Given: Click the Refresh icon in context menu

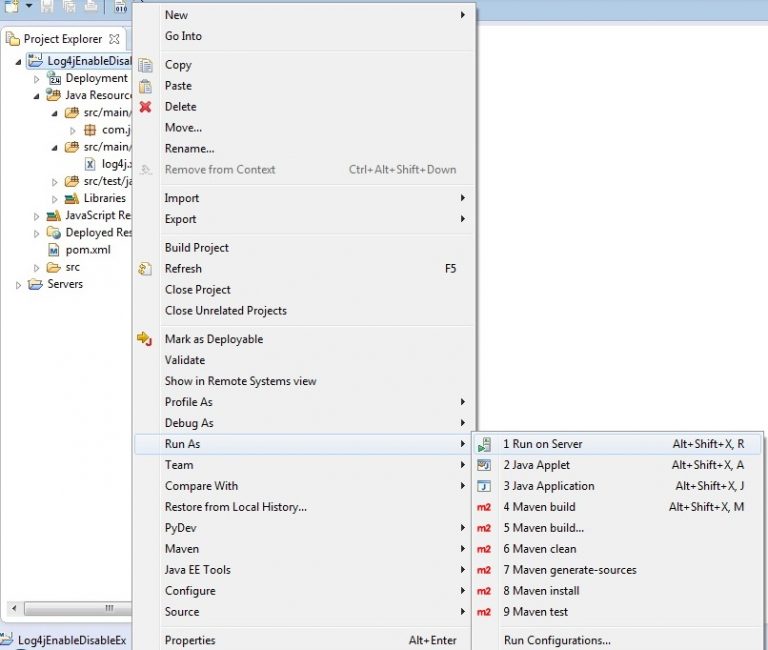Looking at the screenshot, I should click(x=145, y=268).
